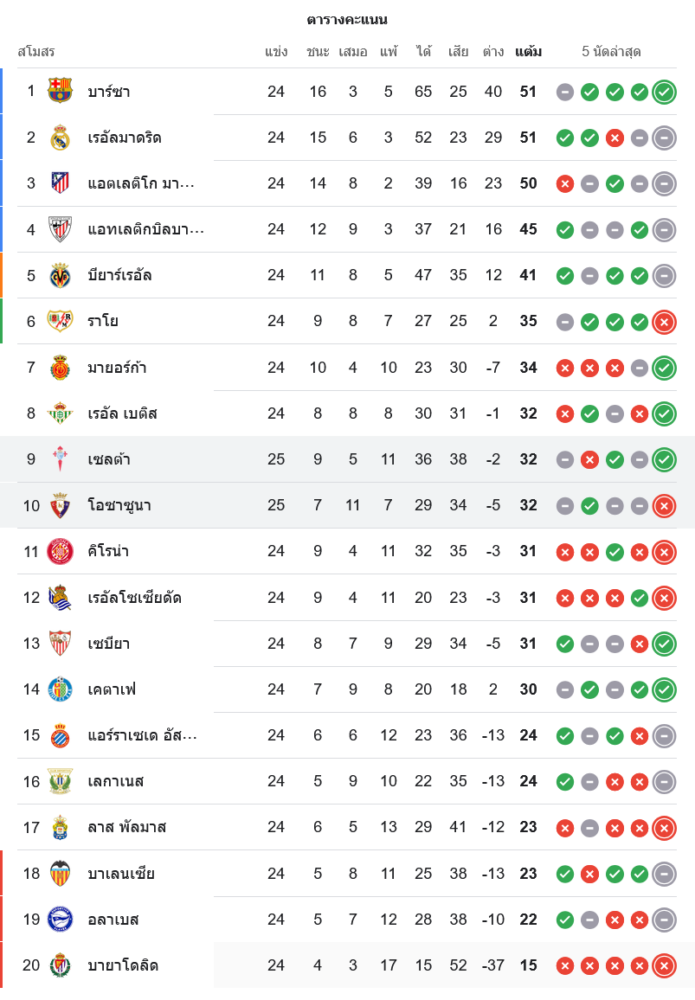Viewport: 695px width, 1000px height.
Task: Click the สโมสร column header
Action: 36,51
